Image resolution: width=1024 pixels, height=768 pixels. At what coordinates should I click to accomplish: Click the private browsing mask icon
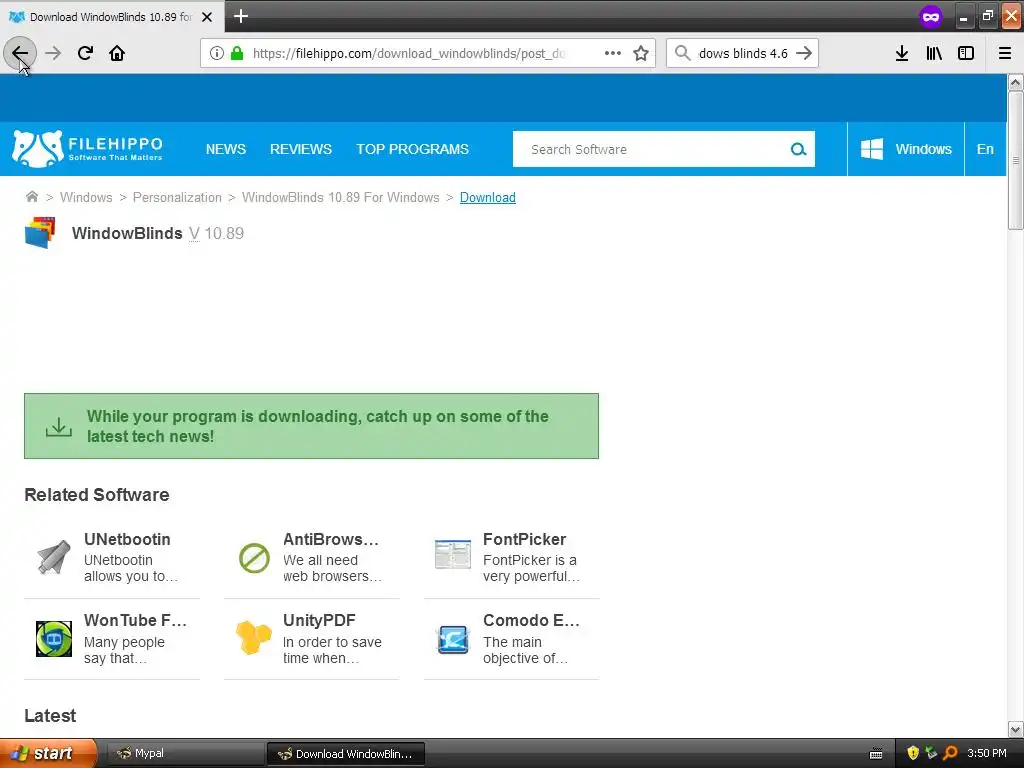931,16
